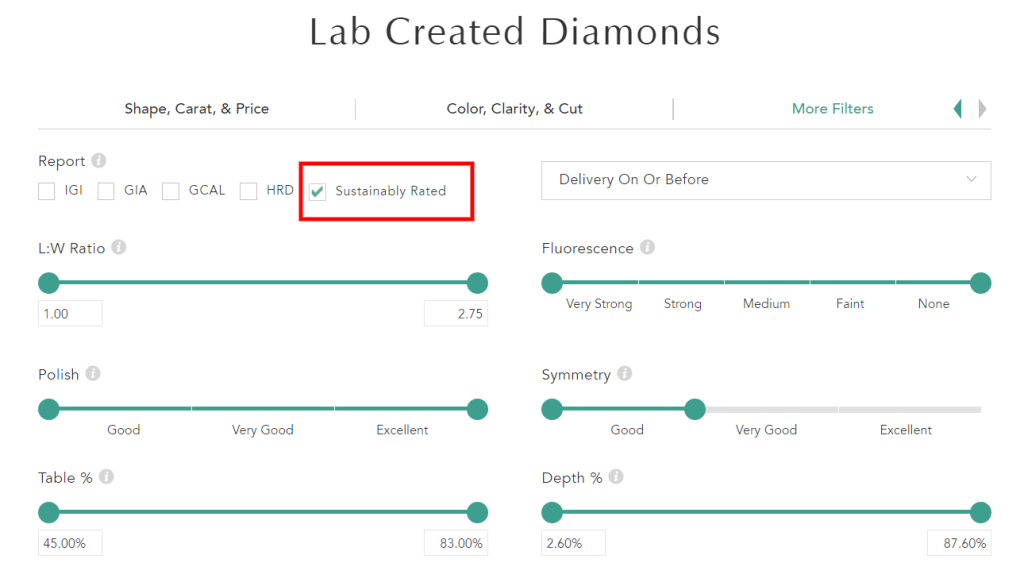Show the Symmetry info icon tooltip
The width and height of the screenshot is (1024, 586).
click(x=624, y=374)
